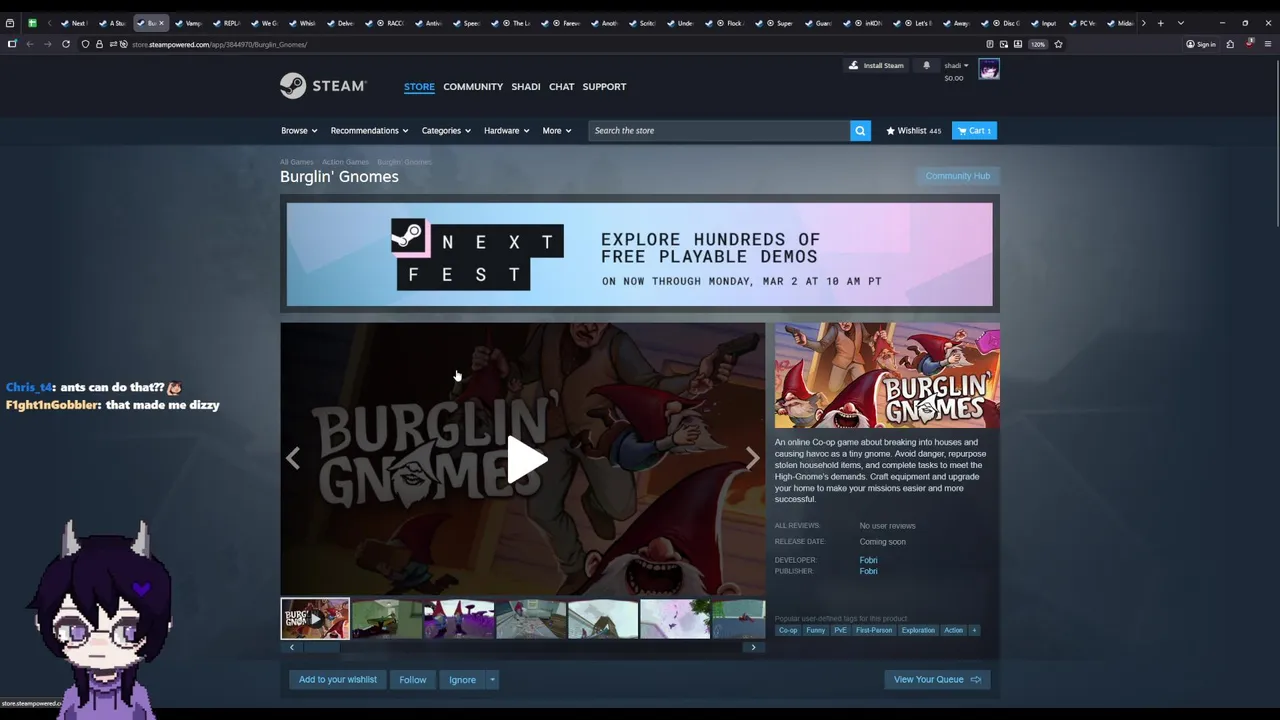Open developer Fobri link
Image resolution: width=1280 pixels, height=720 pixels.
click(x=868, y=560)
